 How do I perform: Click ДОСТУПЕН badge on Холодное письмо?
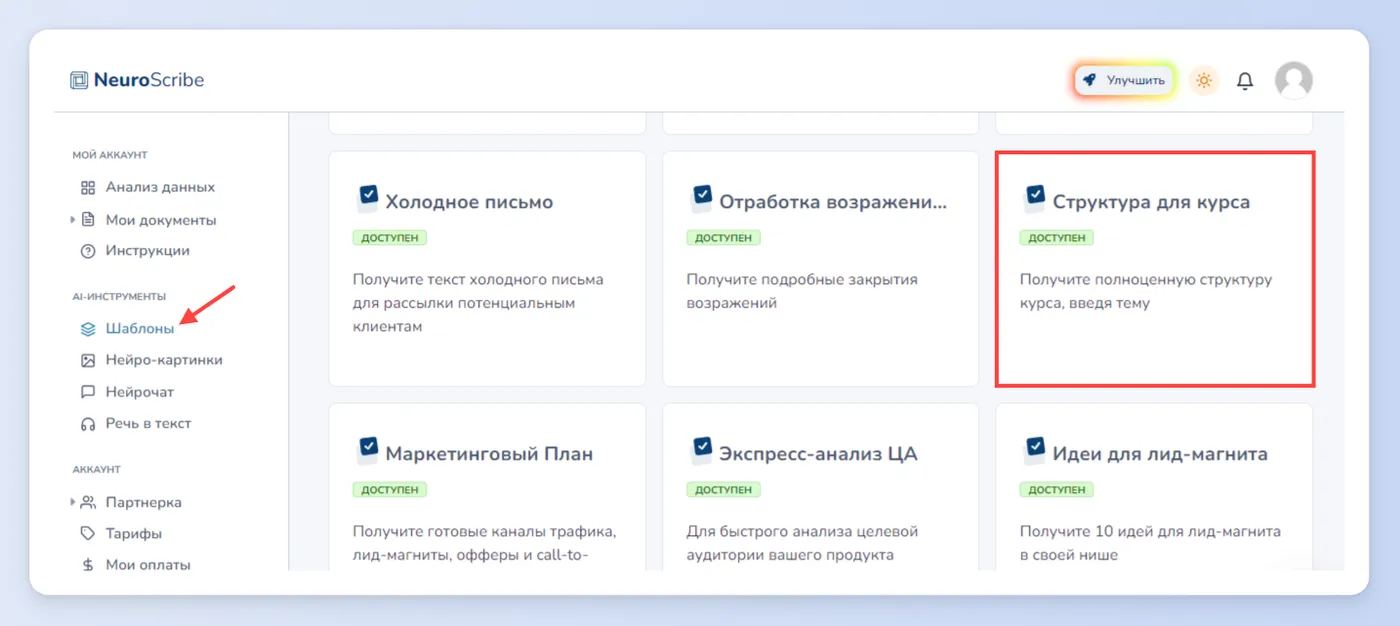[x=390, y=238]
